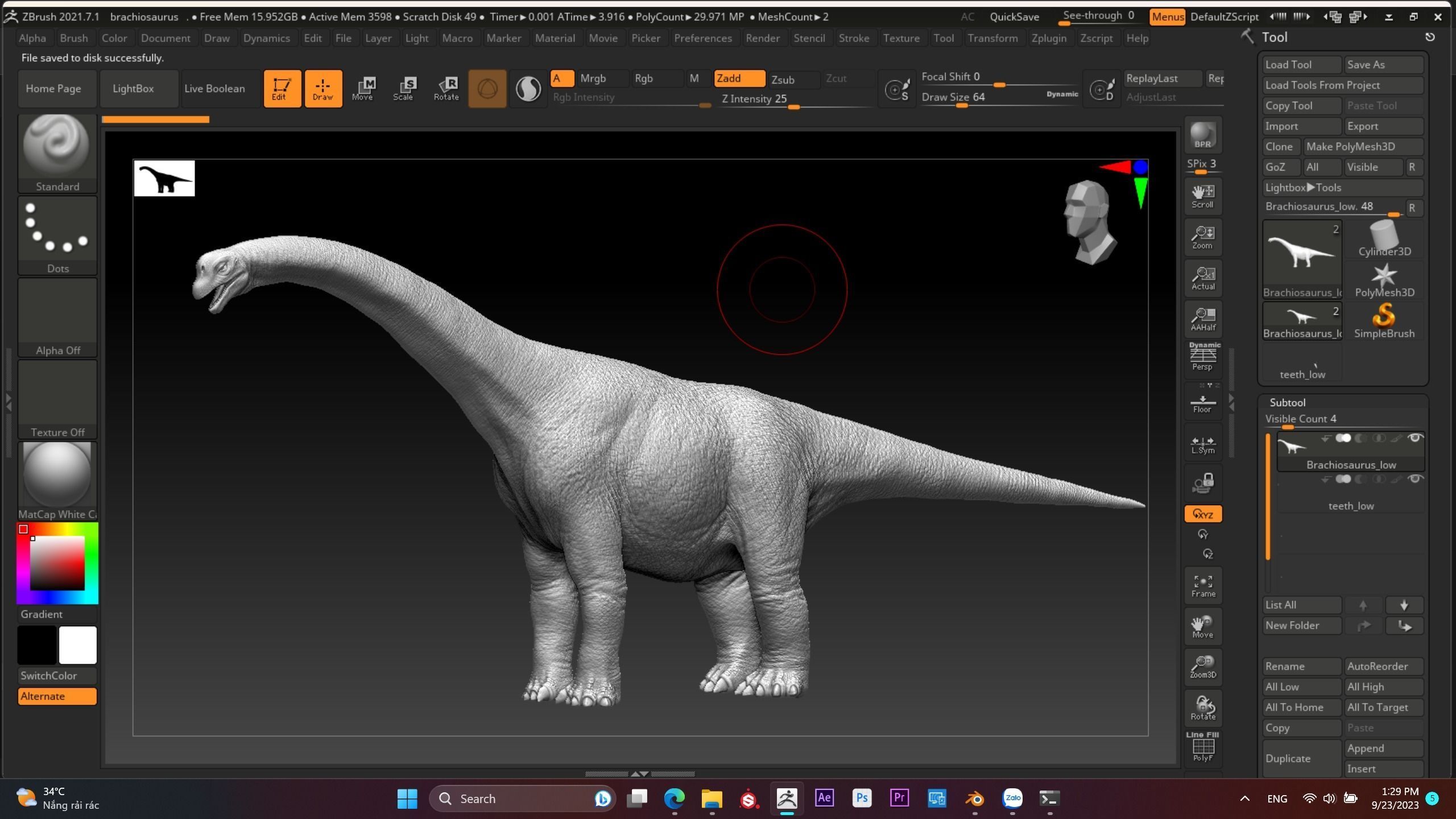Click the canvas Zoom icon
This screenshot has height=819, width=1456.
coord(1203,237)
